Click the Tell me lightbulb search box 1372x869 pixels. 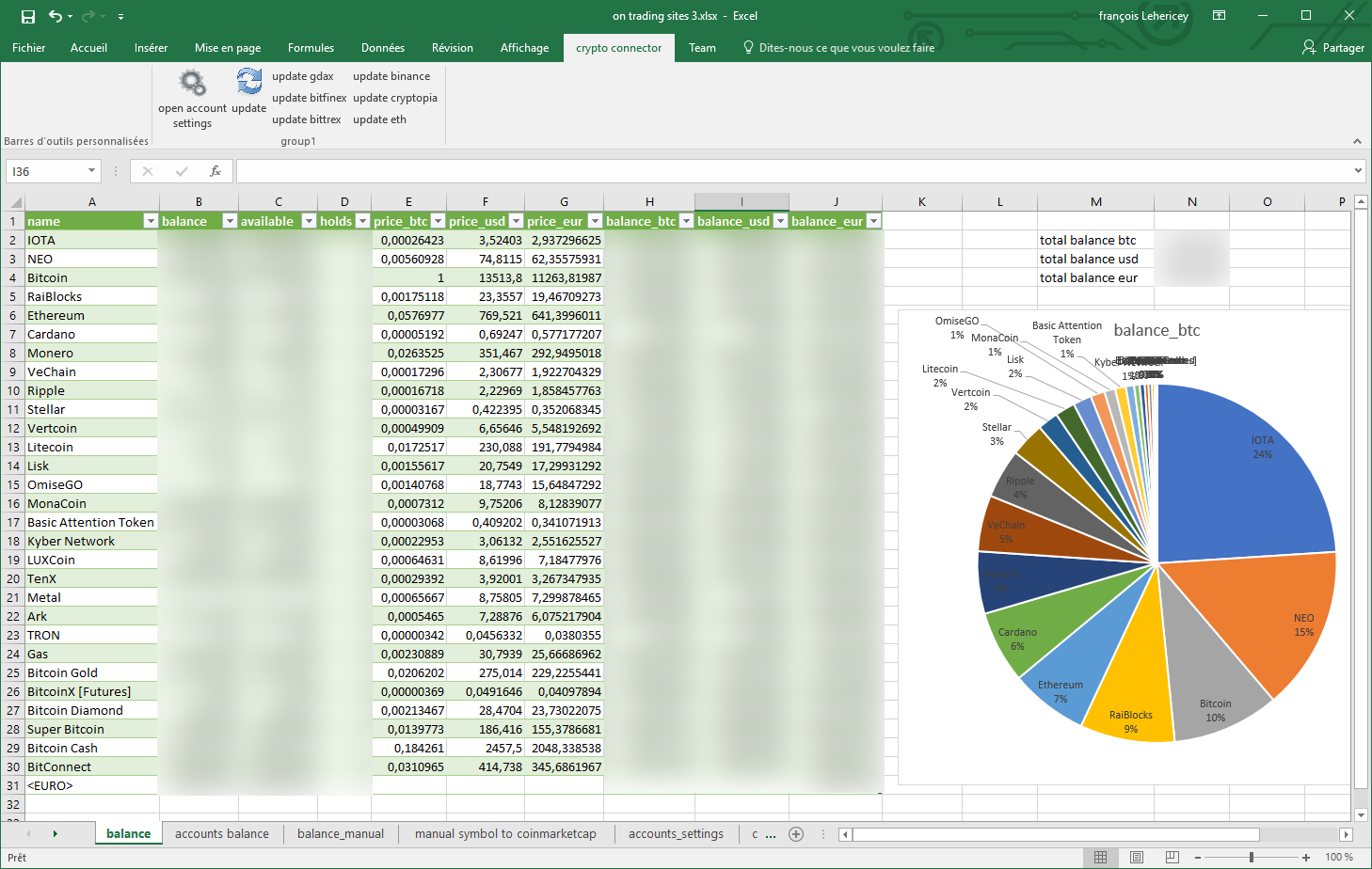[x=838, y=48]
